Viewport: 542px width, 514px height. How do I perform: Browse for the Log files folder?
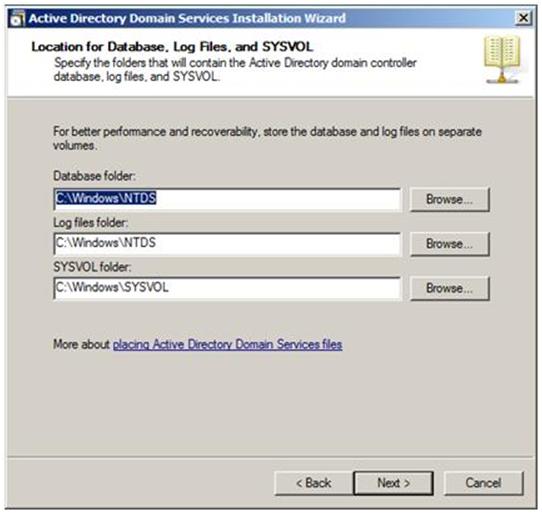450,244
